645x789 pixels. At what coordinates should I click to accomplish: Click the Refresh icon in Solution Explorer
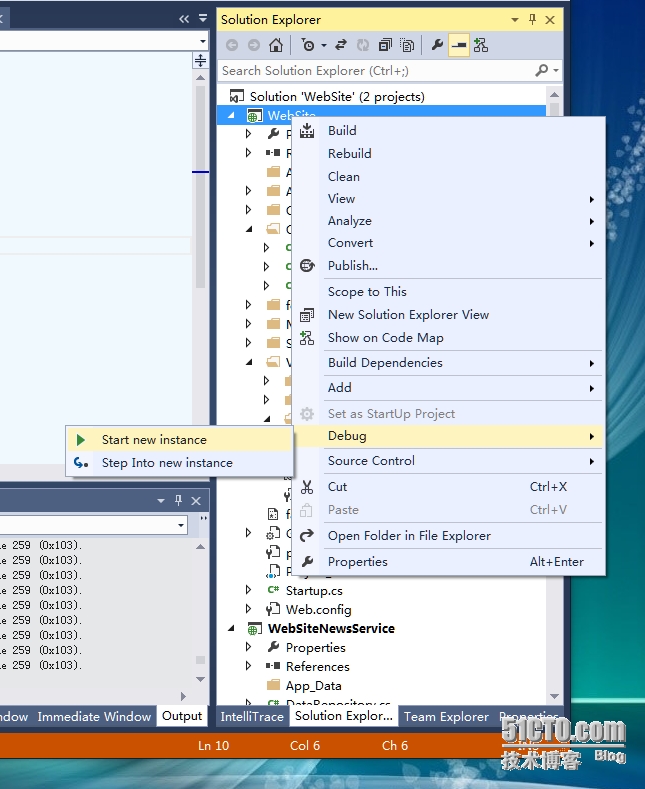tap(363, 45)
